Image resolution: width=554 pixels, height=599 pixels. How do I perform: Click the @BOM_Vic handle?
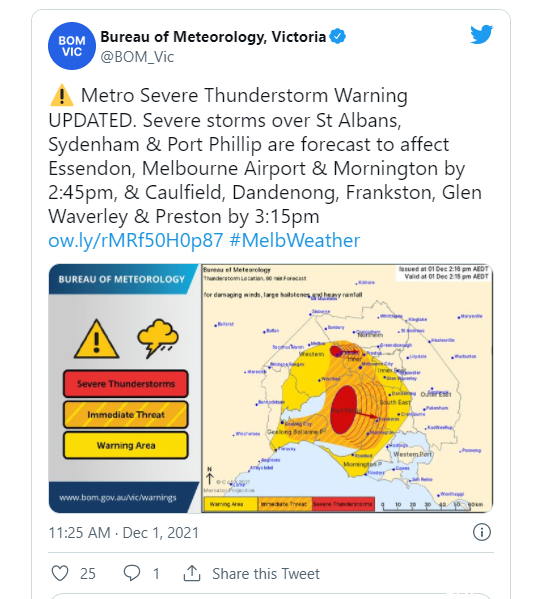(137, 57)
